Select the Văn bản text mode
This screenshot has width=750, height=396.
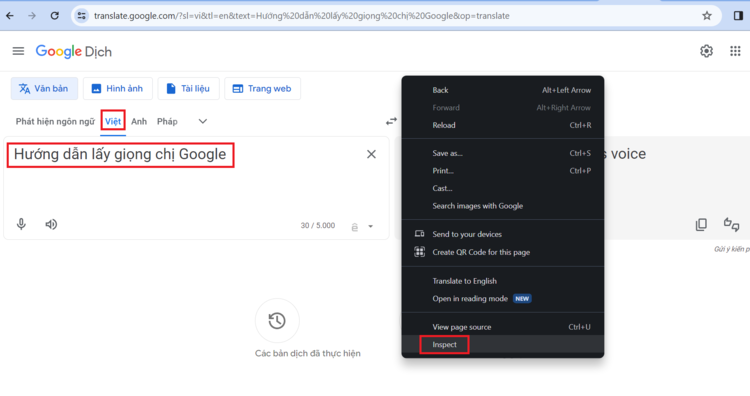(x=44, y=88)
